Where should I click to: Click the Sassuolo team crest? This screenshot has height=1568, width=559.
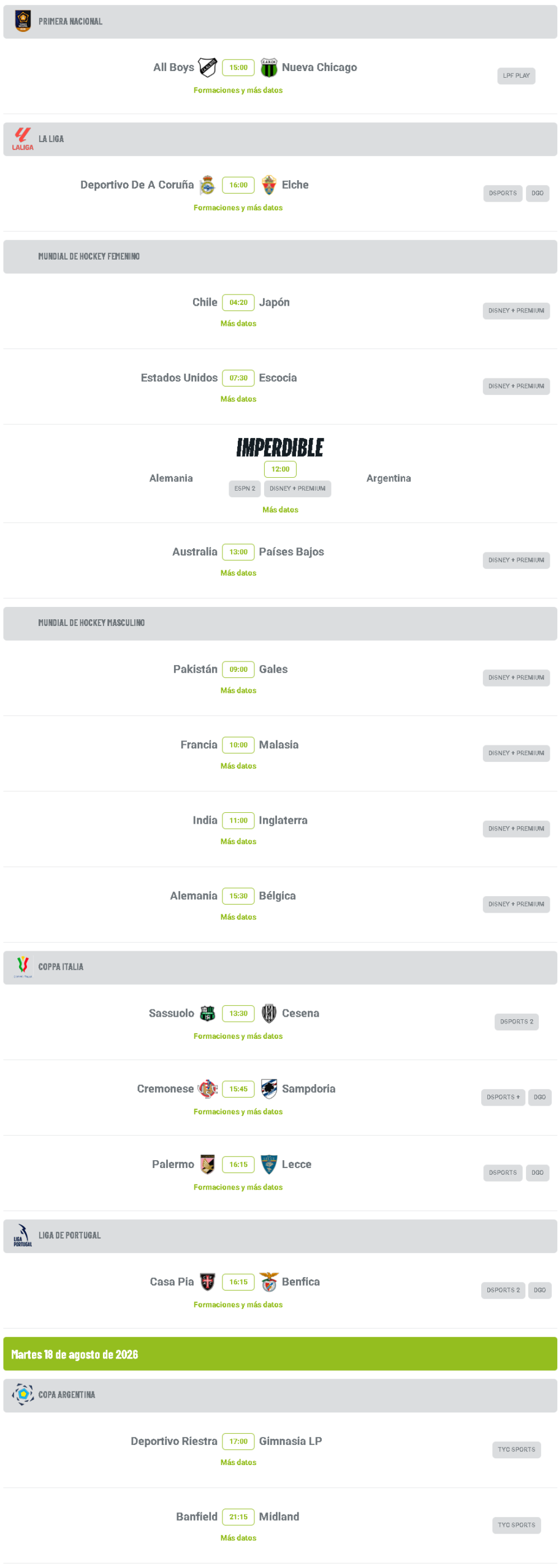(x=207, y=1013)
